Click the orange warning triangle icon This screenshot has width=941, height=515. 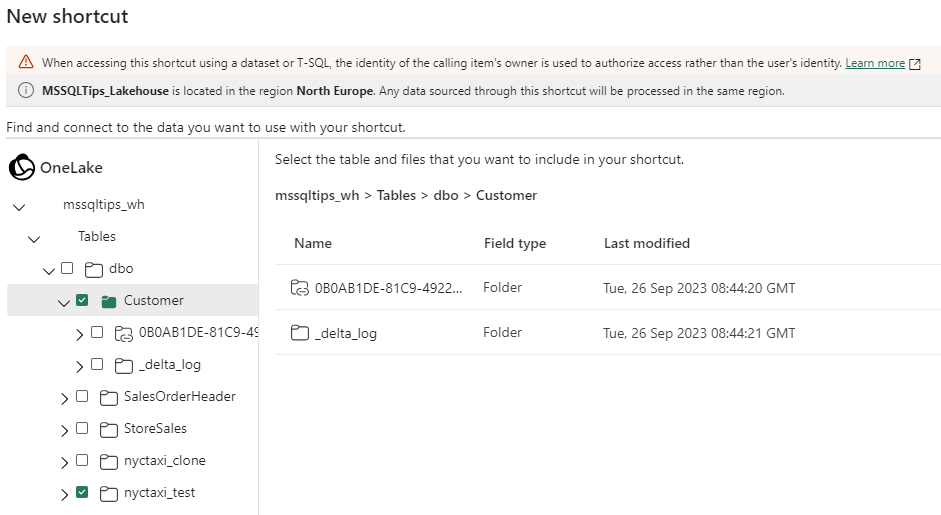[26, 62]
